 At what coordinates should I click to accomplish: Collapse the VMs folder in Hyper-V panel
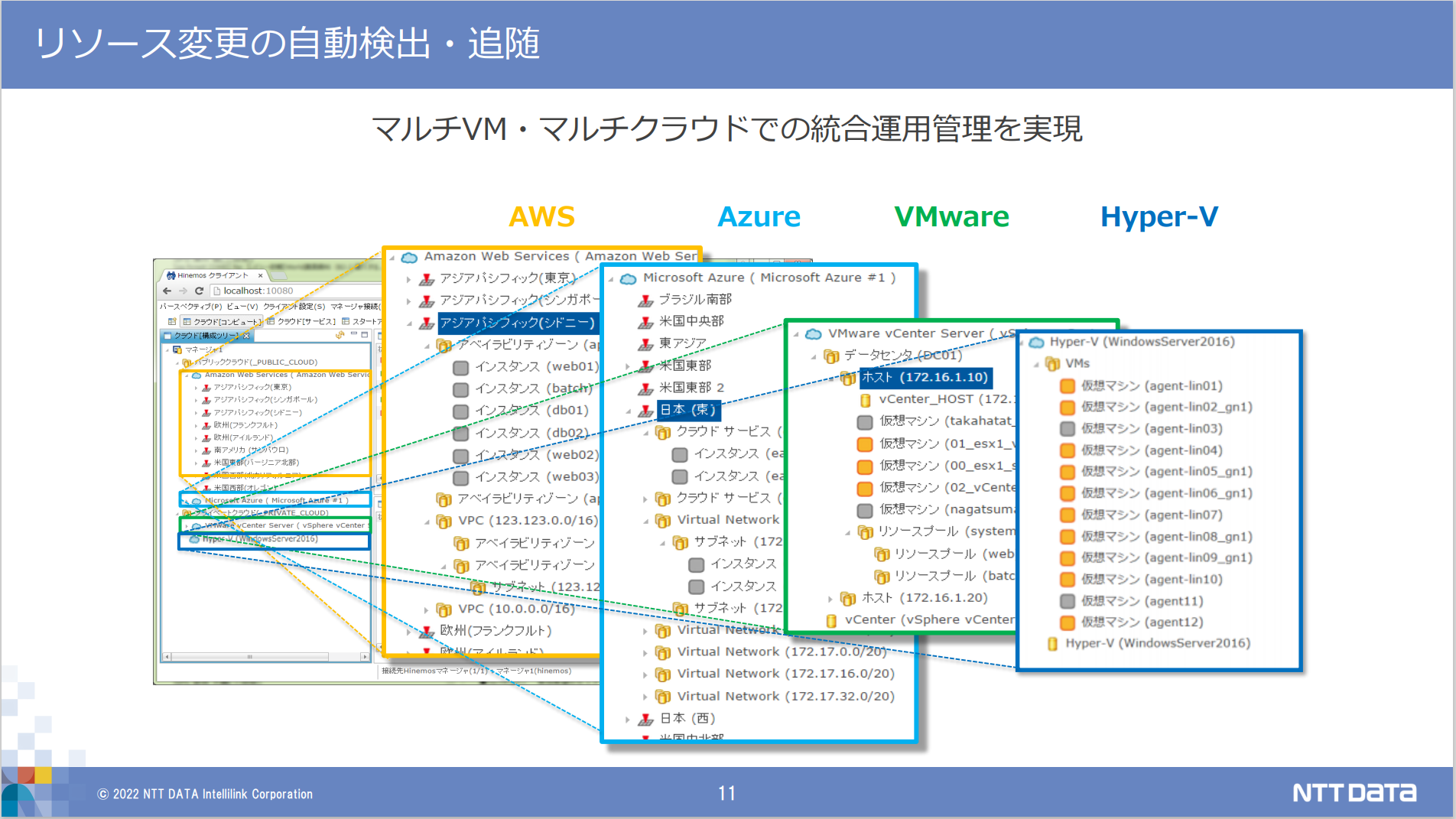click(x=1036, y=365)
